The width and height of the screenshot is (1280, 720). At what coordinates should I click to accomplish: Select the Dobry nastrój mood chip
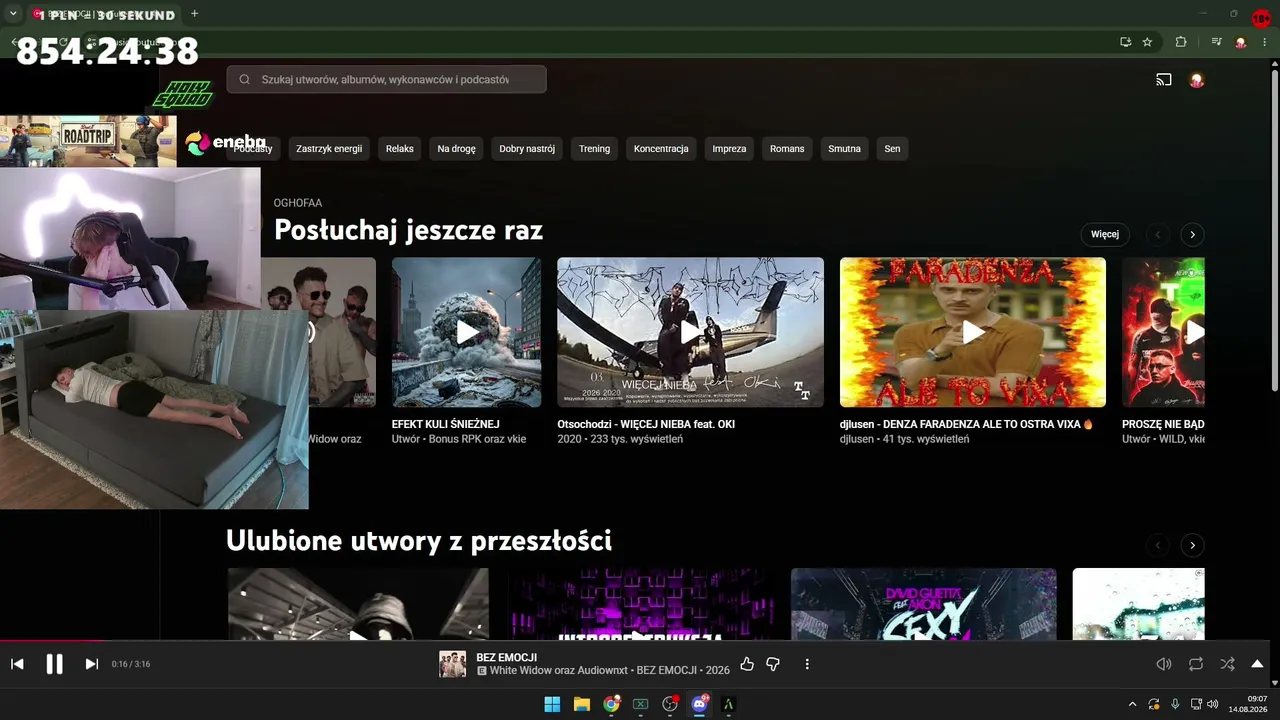click(527, 149)
